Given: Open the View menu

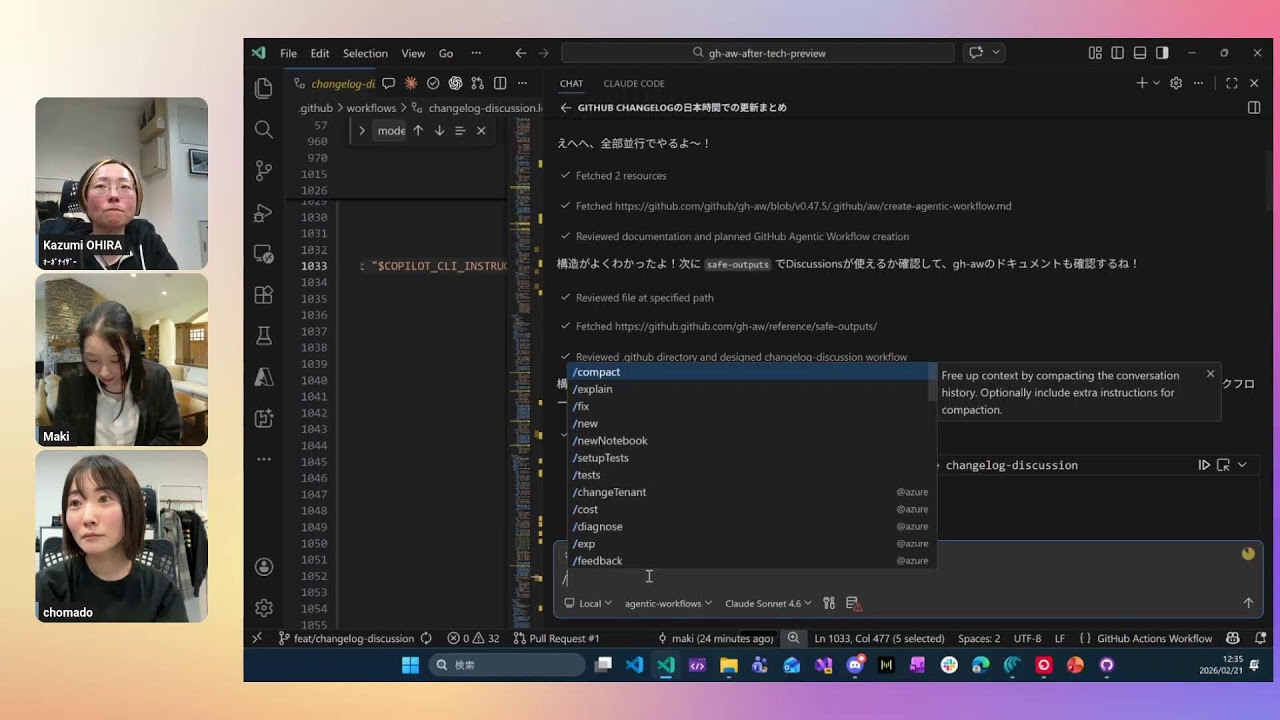Looking at the screenshot, I should pos(413,53).
